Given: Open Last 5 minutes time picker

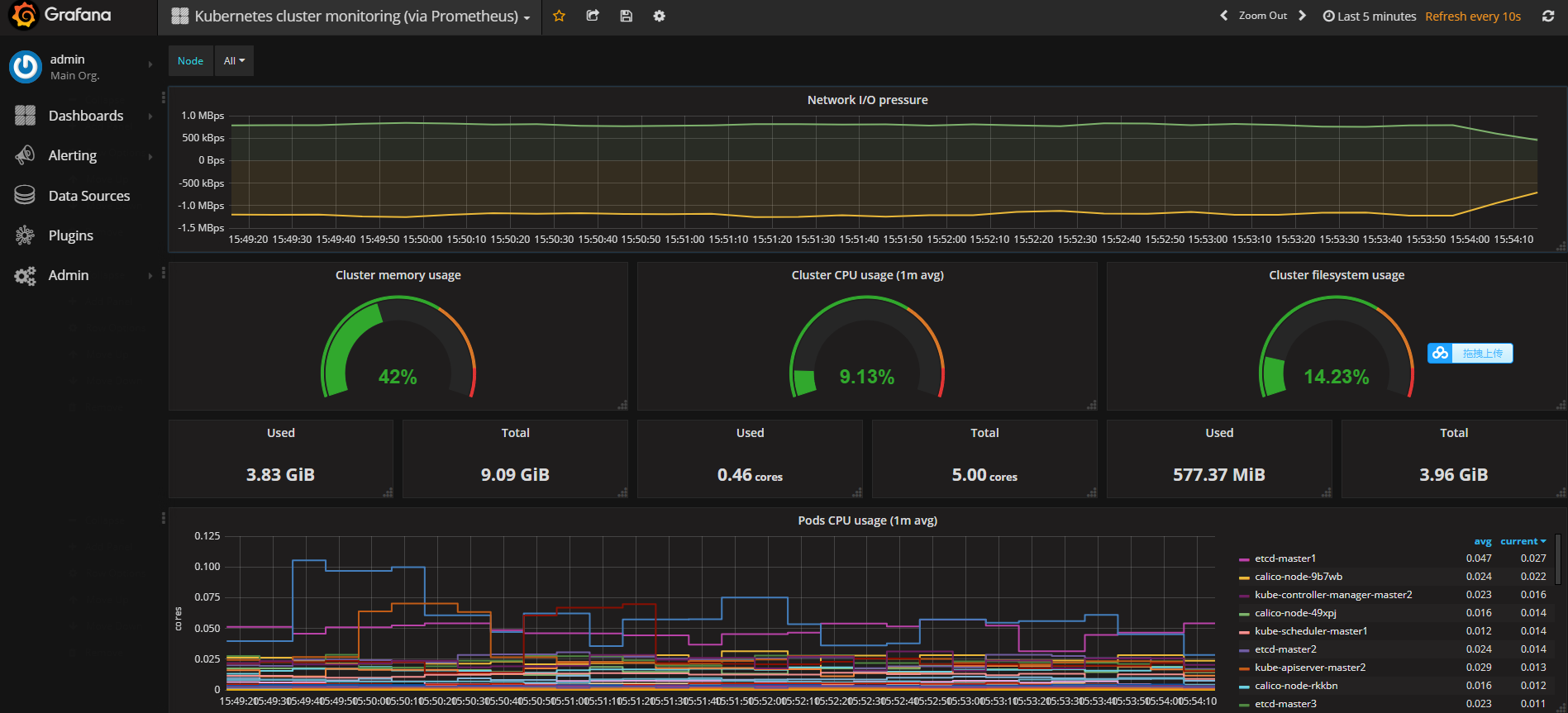Looking at the screenshot, I should coord(1370,17).
